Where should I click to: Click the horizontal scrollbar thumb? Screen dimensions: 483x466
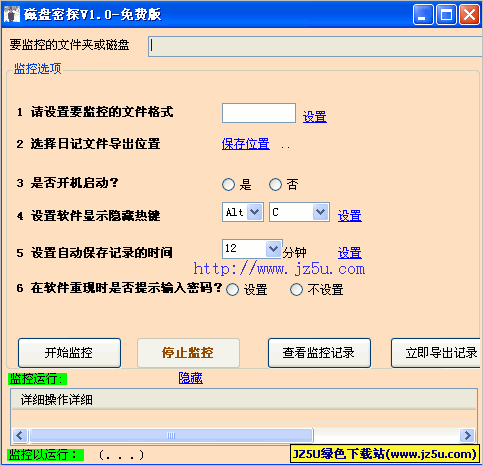coord(171,435)
